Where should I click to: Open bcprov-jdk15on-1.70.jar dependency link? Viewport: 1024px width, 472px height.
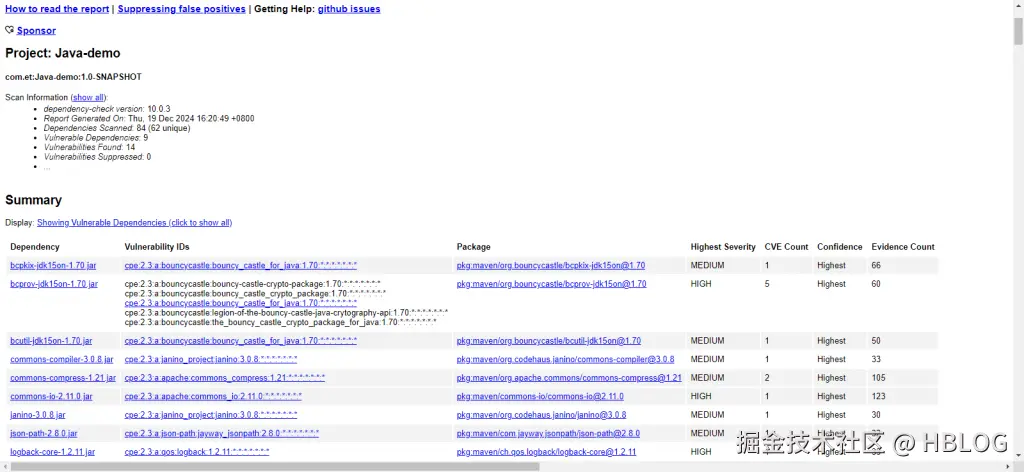point(54,284)
